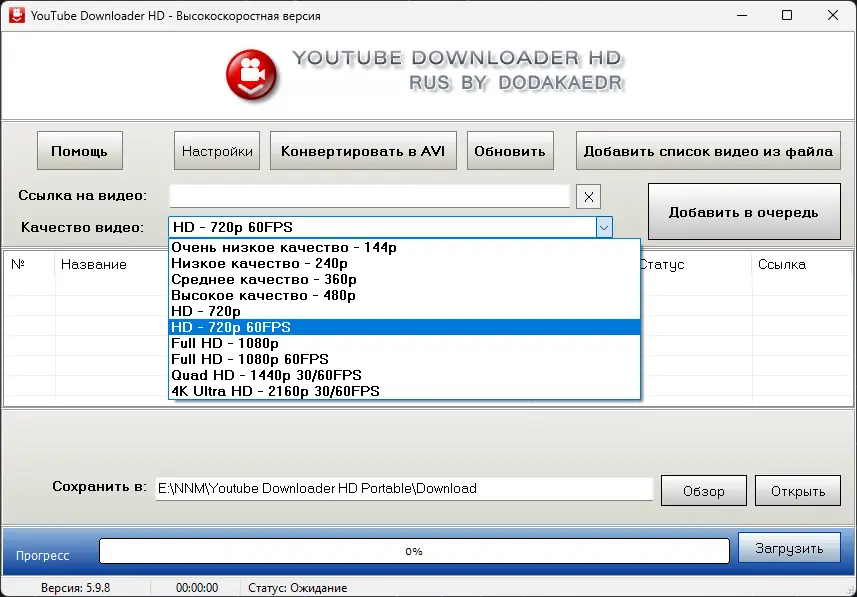Click 'Конвертировать в AVI' button

coord(362,150)
